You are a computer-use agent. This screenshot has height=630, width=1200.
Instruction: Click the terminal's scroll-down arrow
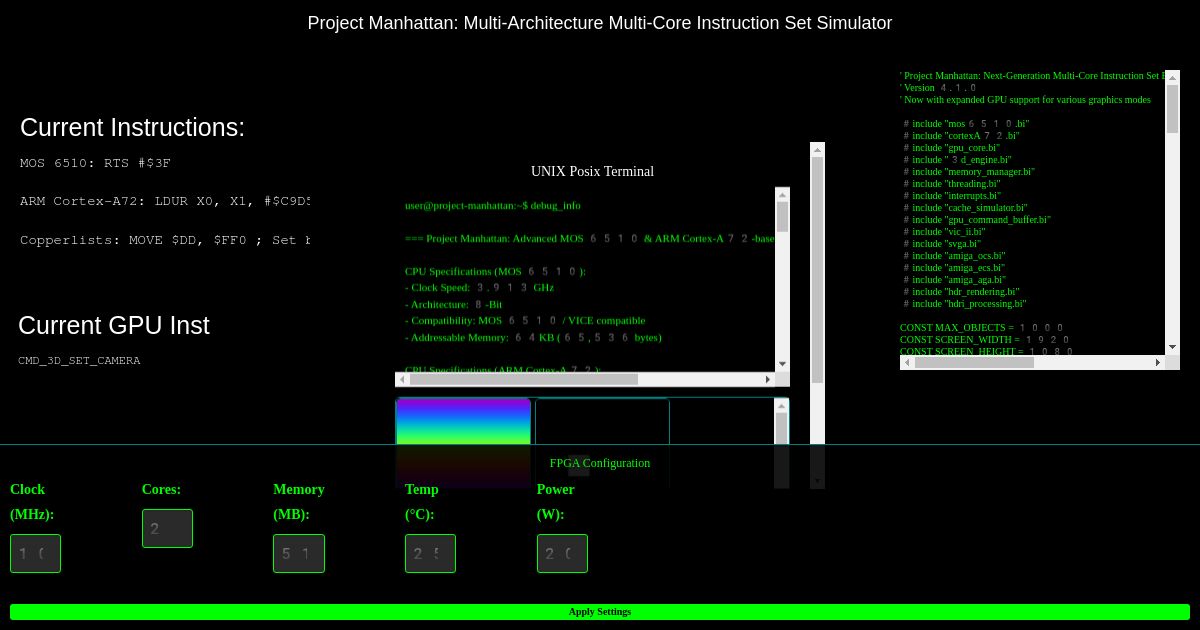coord(783,364)
